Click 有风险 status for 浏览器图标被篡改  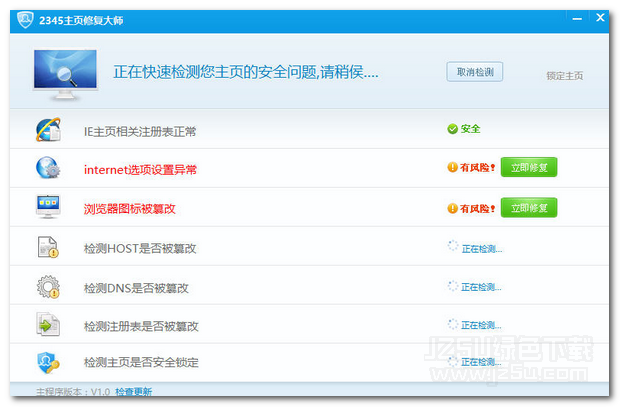click(477, 208)
